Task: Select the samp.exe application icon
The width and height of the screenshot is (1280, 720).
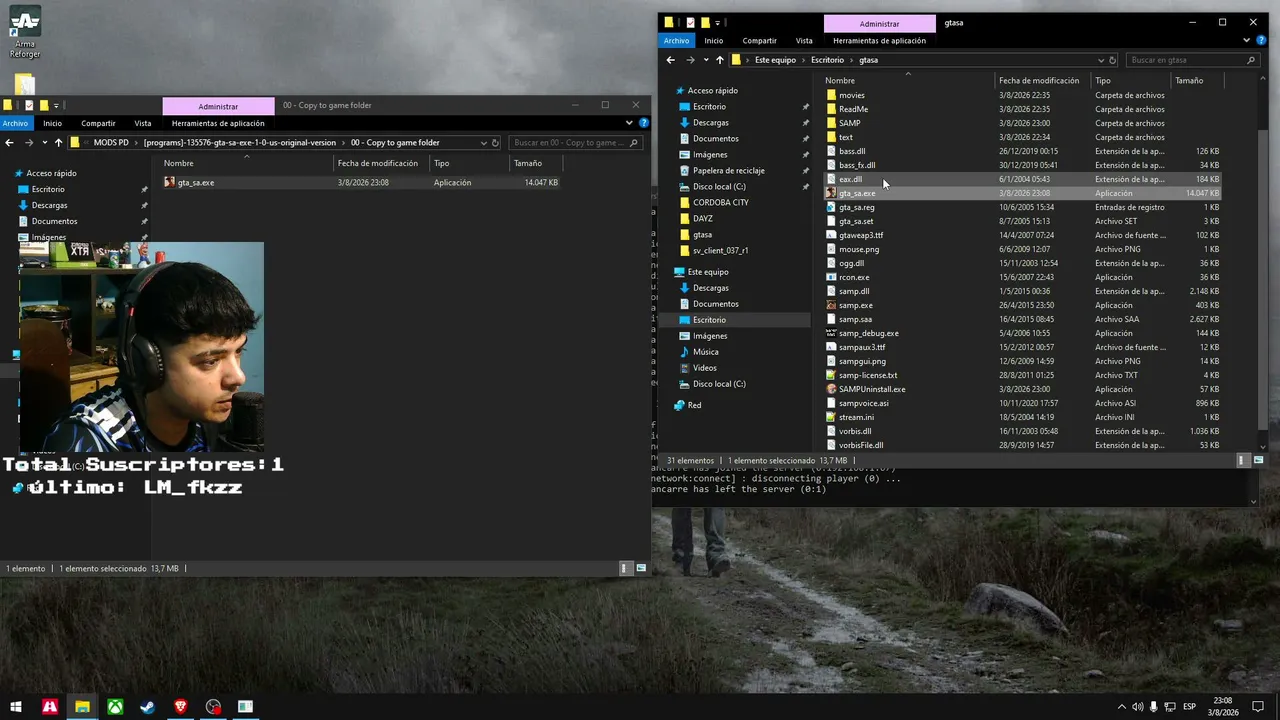Action: click(x=831, y=305)
